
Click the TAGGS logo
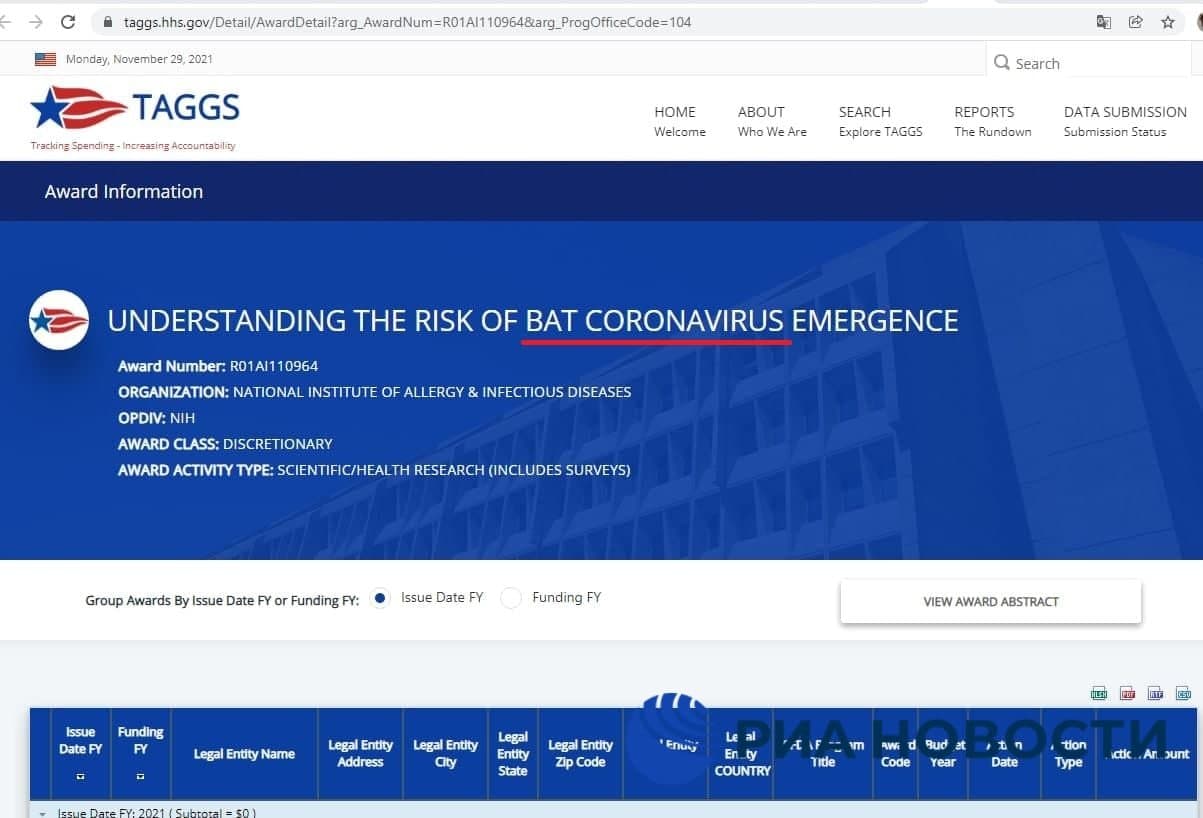(x=135, y=110)
